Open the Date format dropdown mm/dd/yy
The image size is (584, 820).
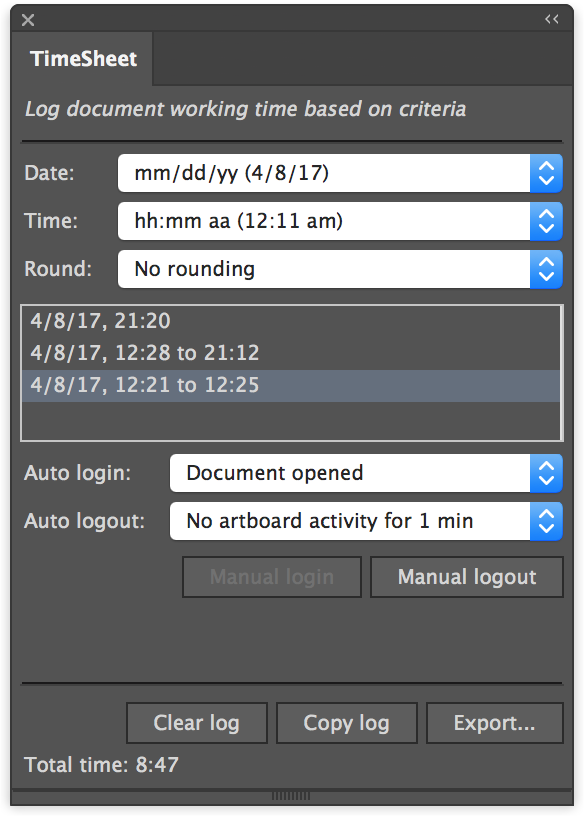tap(324, 173)
